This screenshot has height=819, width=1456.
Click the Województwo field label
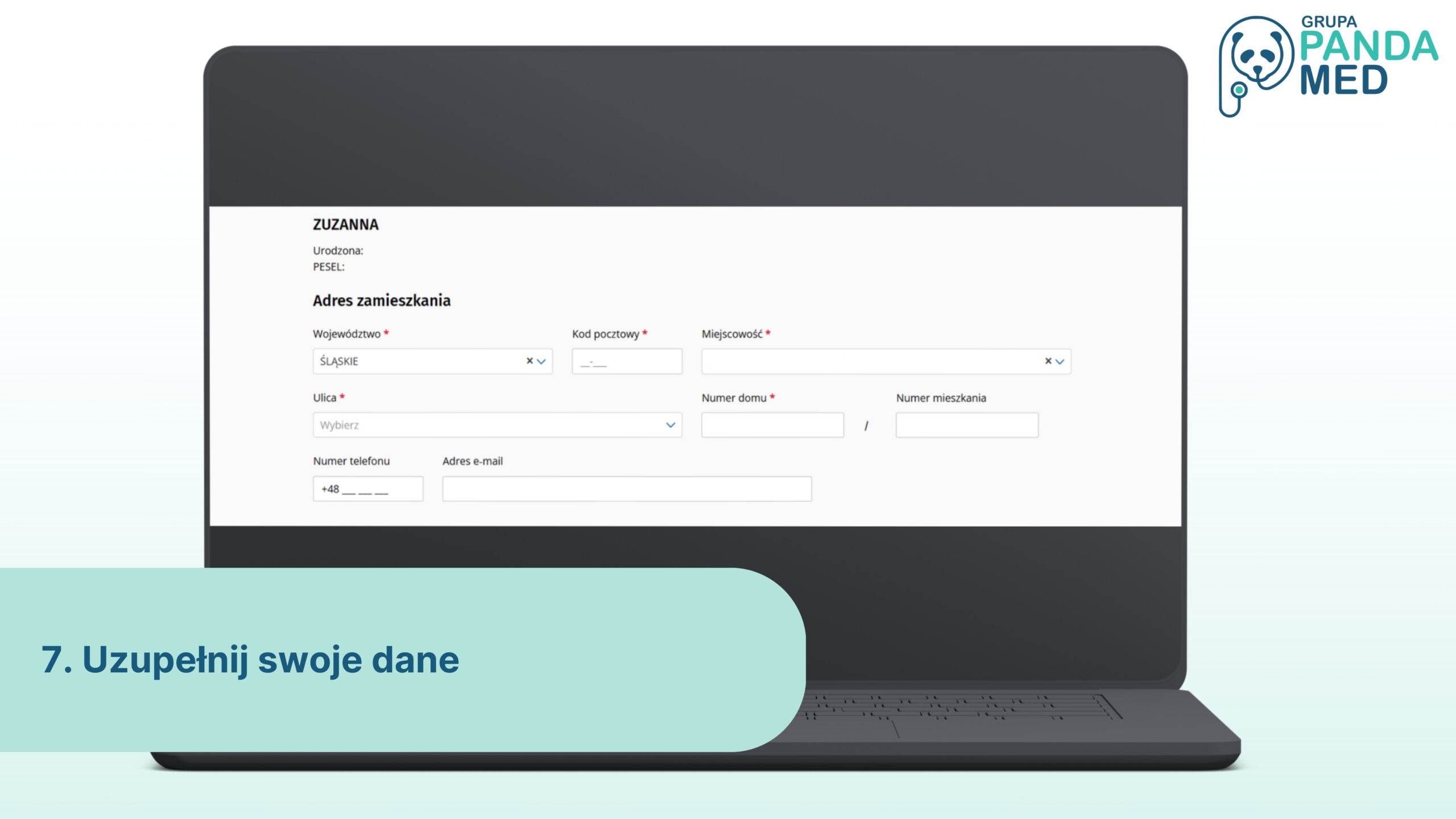(x=346, y=334)
